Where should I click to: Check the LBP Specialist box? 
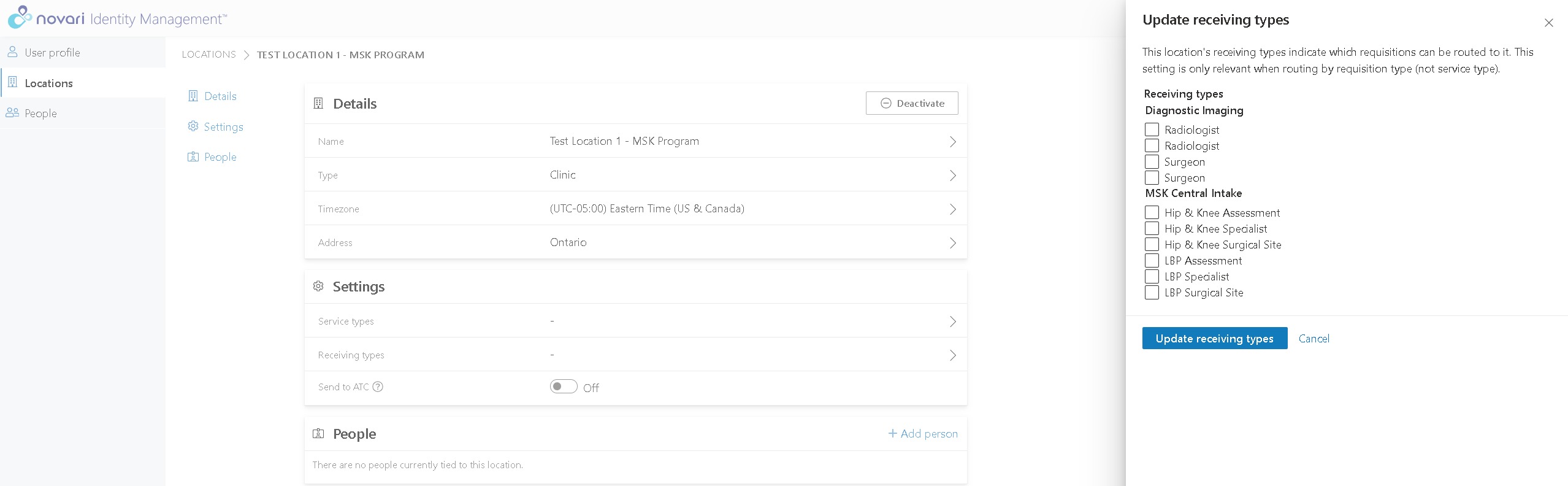click(1152, 276)
